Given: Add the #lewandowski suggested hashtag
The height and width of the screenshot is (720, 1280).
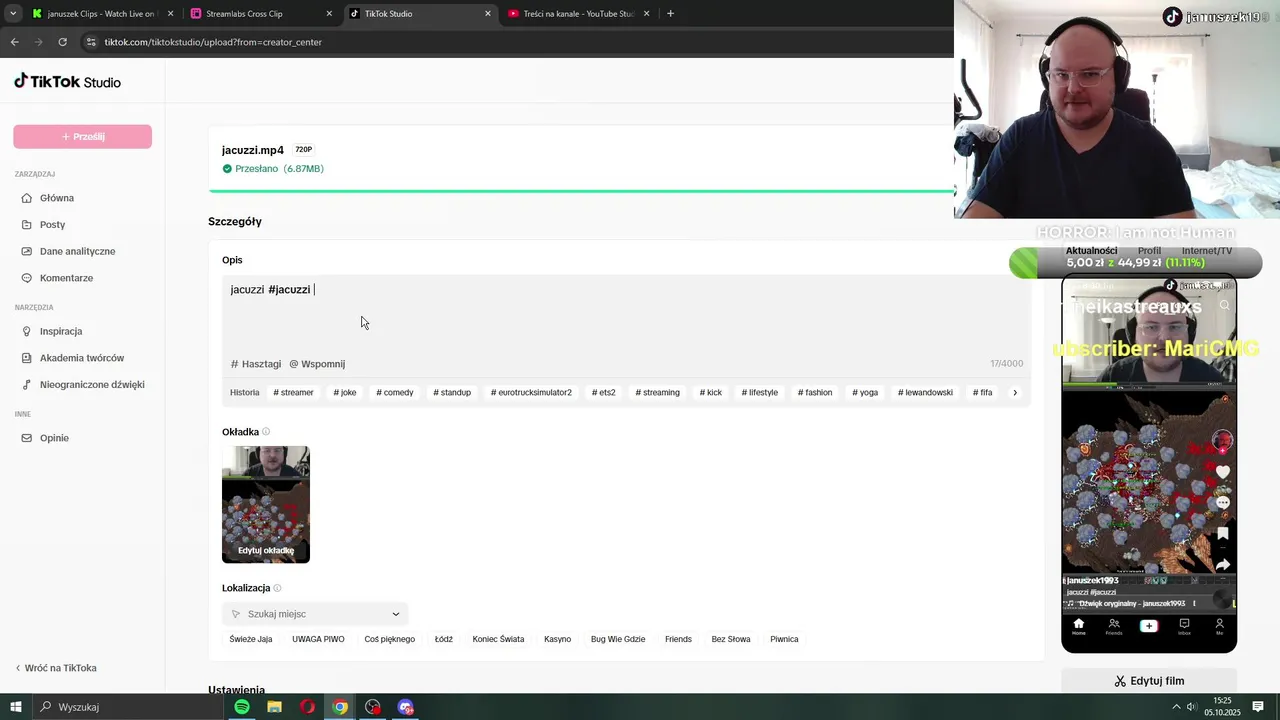Looking at the screenshot, I should click(x=925, y=392).
